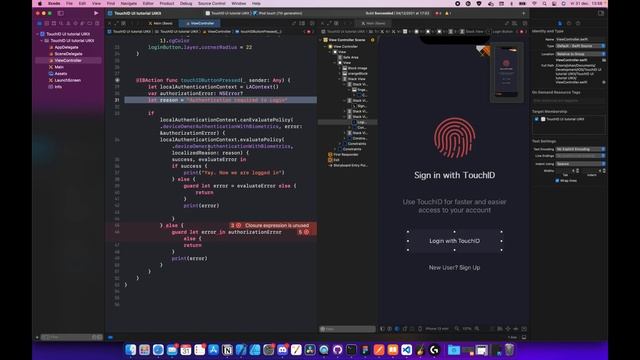Open Calendar from the dock
Image resolution: width=640 pixels, height=360 pixels.
click(186, 350)
